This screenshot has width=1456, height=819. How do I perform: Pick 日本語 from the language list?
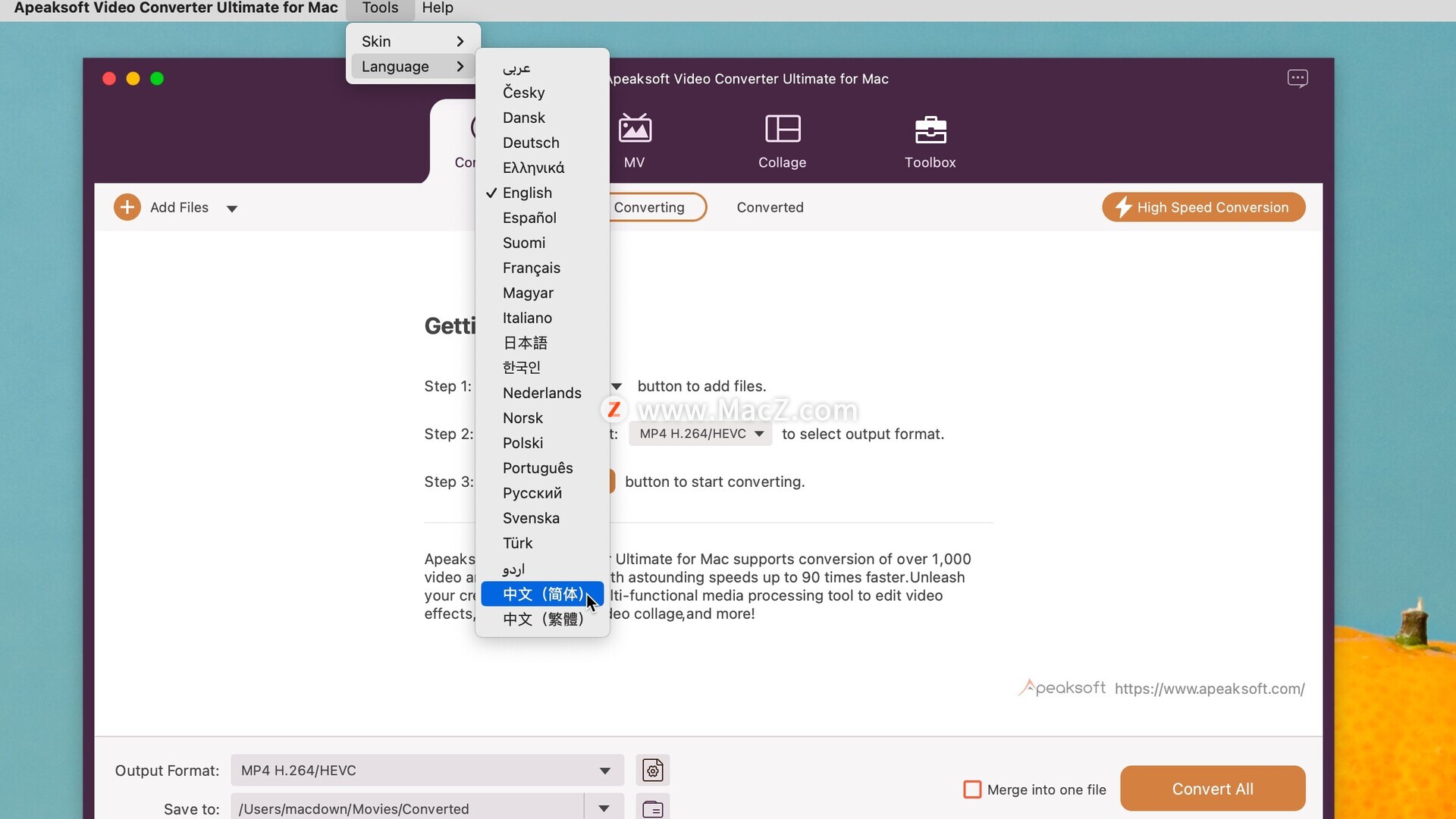[x=542, y=343]
